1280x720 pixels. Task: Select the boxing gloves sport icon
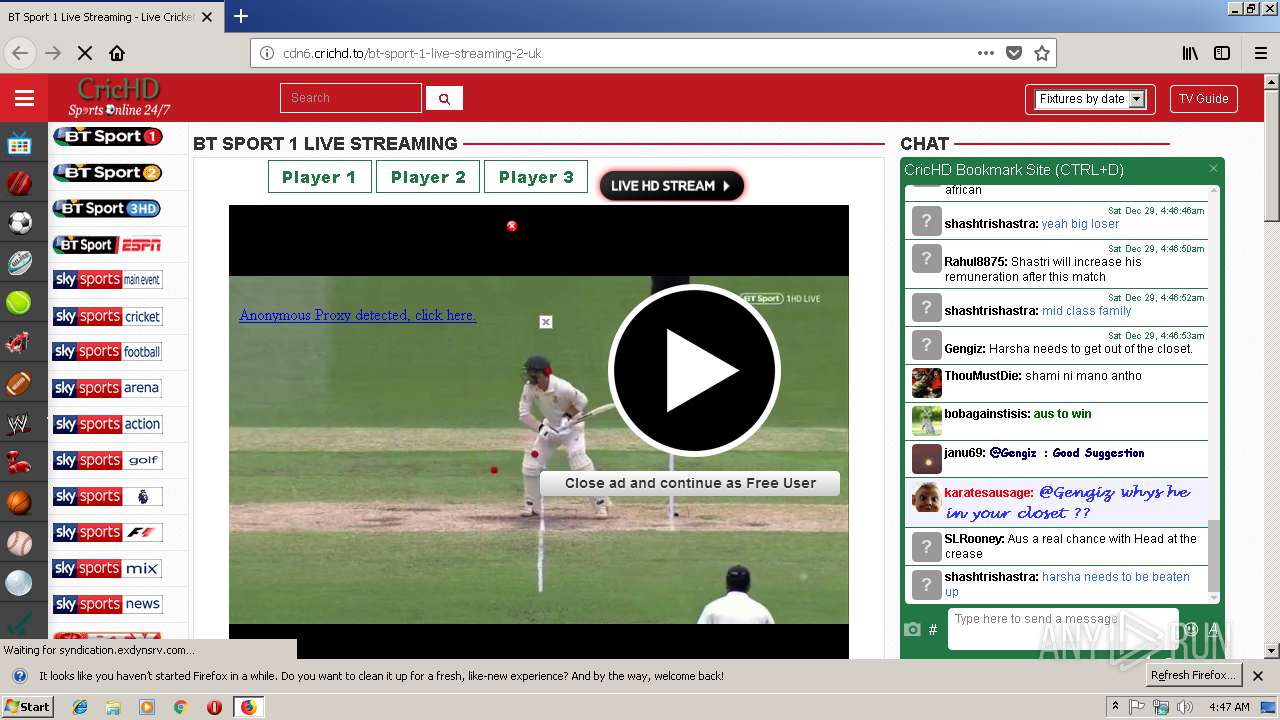(19, 463)
